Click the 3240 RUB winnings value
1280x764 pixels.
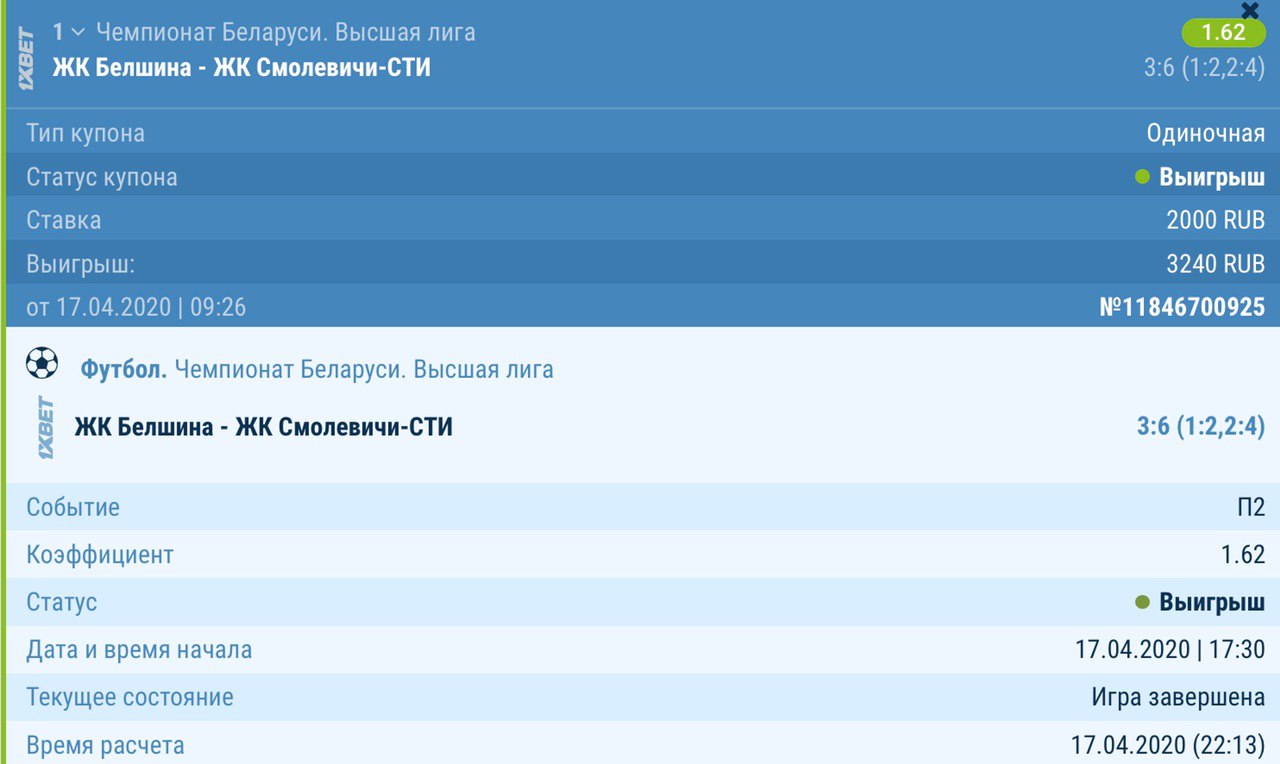(1216, 264)
